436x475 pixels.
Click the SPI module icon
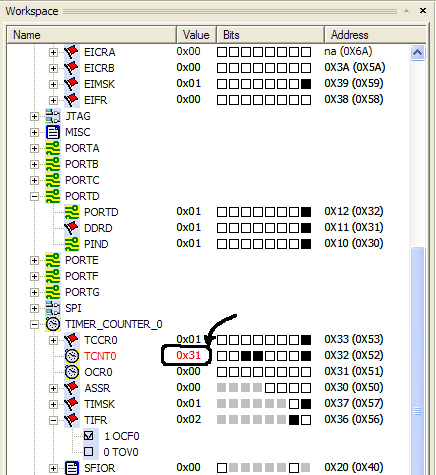coord(53,308)
